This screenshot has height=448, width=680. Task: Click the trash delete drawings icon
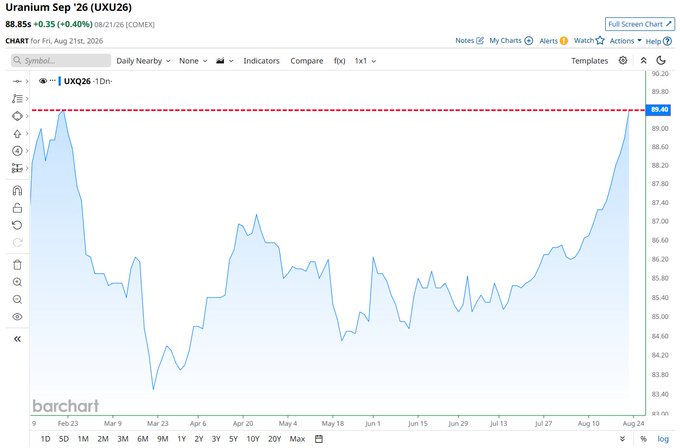pyautogui.click(x=17, y=265)
